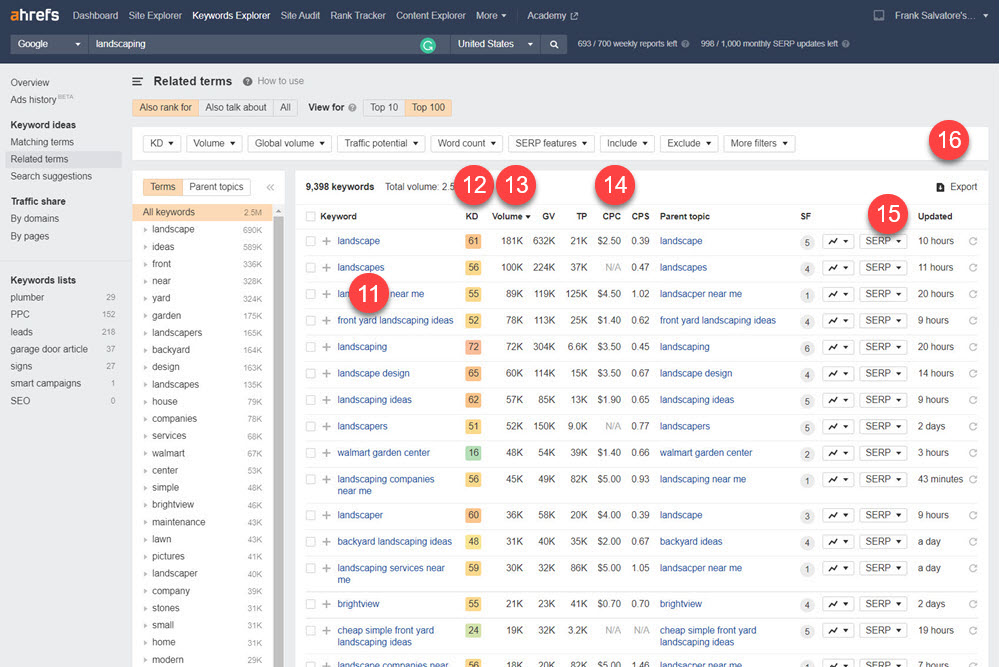Open SERP dropdown for walmart garden center
This screenshot has height=667, width=1000.
883,453
